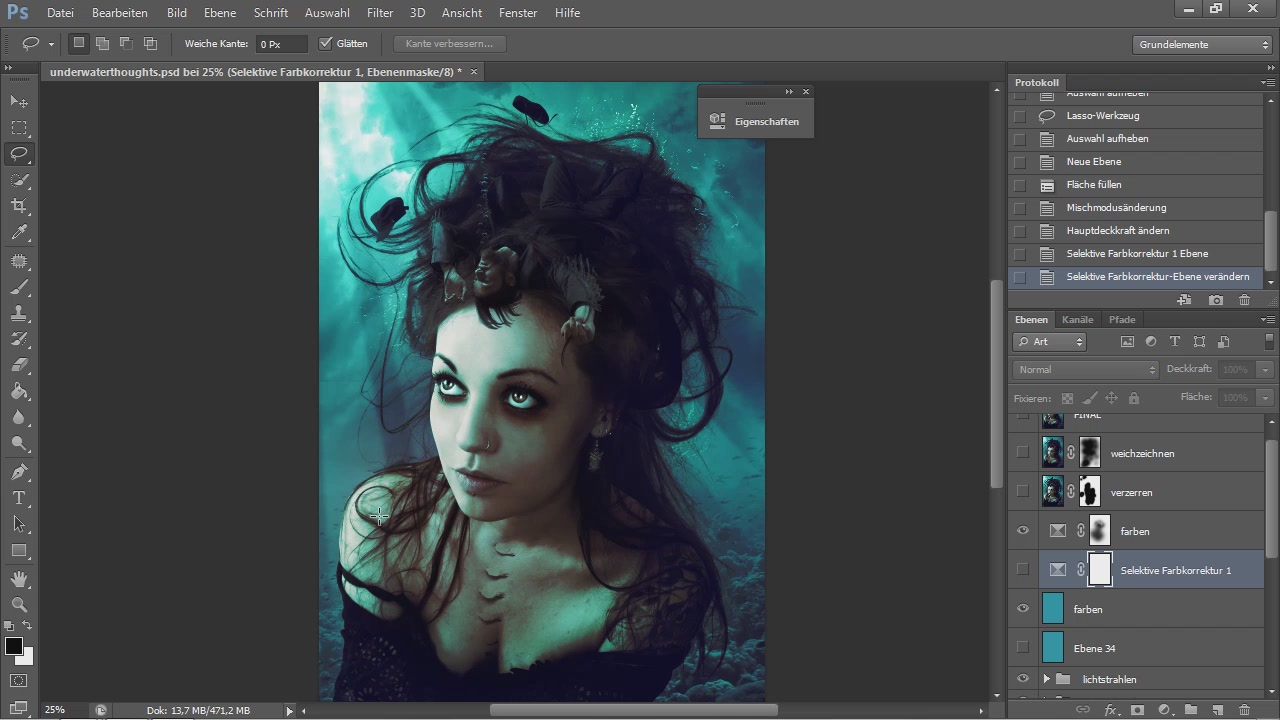Screen dimensions: 1280x720
Task: Set history brush source for Mischmodusänderung
Action: coord(1019,208)
